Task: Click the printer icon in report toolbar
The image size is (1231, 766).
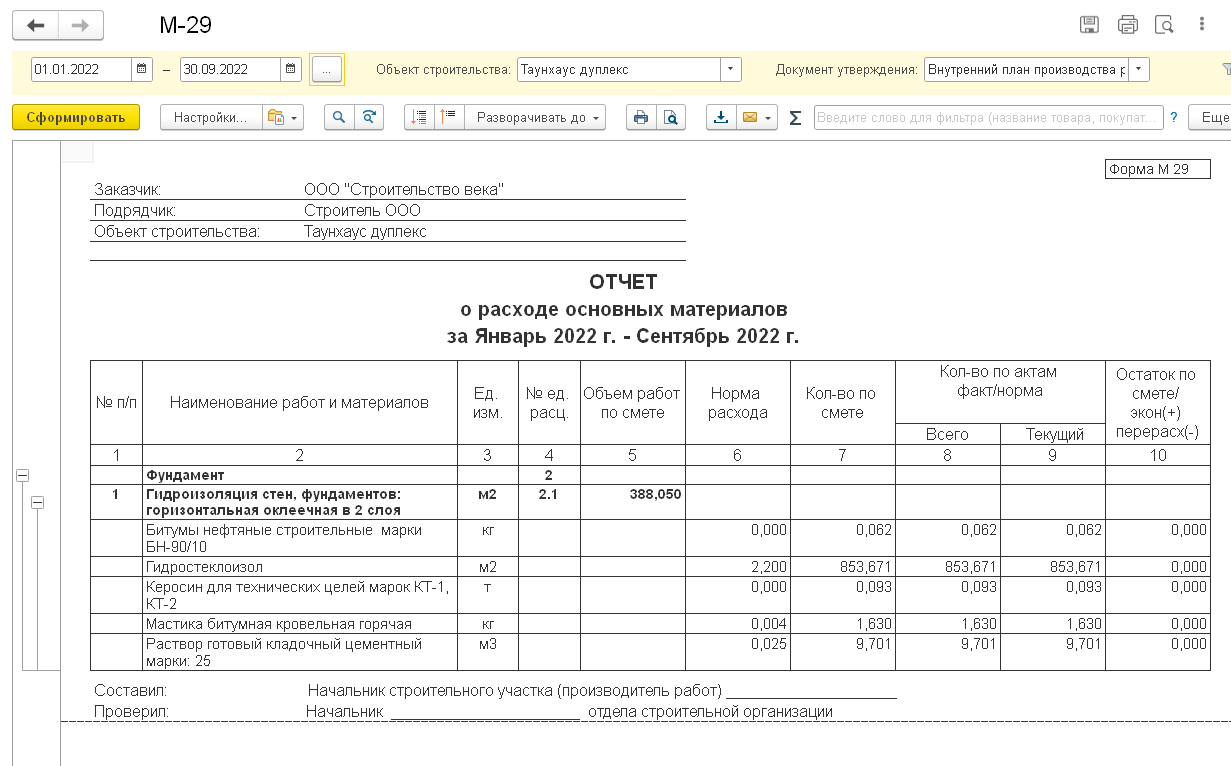Action: [x=641, y=118]
